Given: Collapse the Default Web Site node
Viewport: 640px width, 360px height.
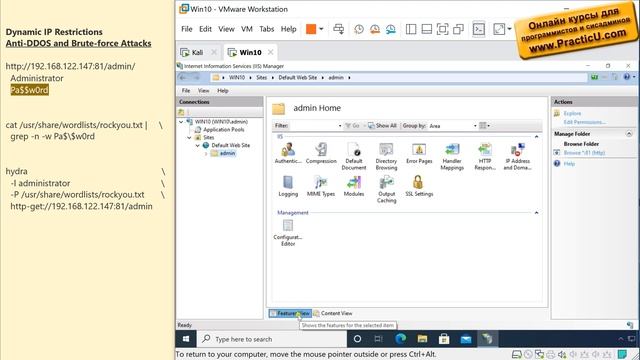Looking at the screenshot, I should [198, 145].
